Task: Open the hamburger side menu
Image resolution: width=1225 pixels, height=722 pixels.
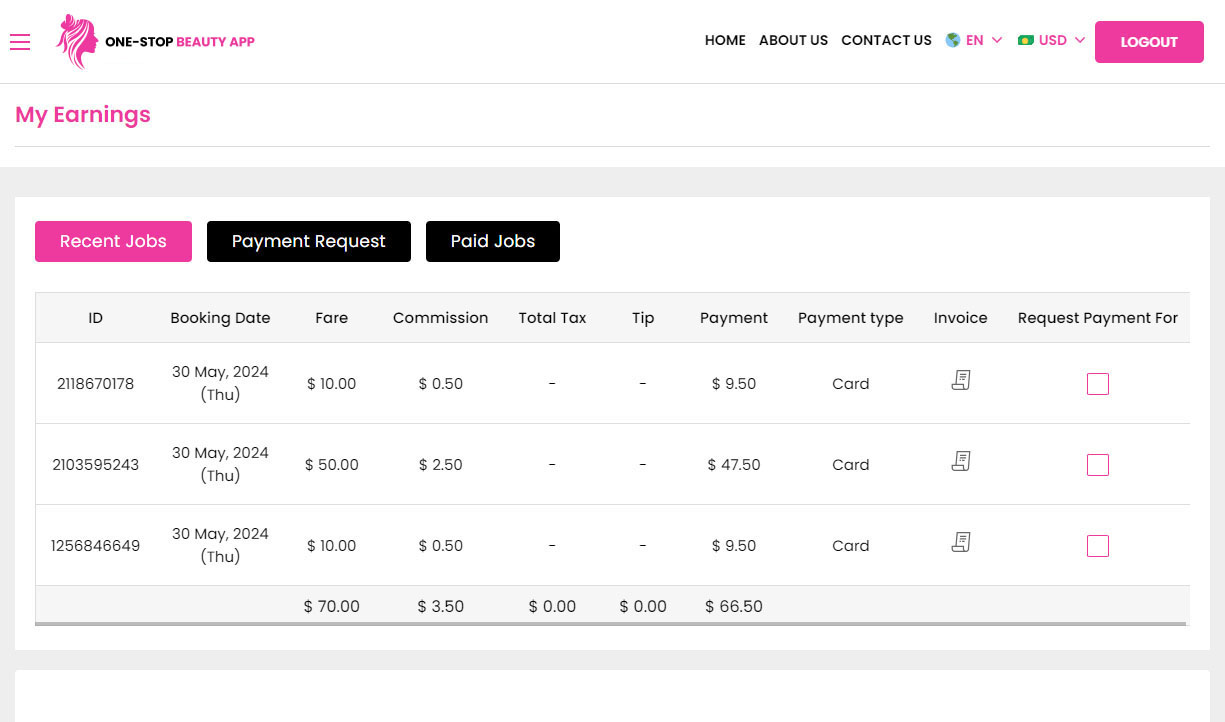Action: coord(20,41)
